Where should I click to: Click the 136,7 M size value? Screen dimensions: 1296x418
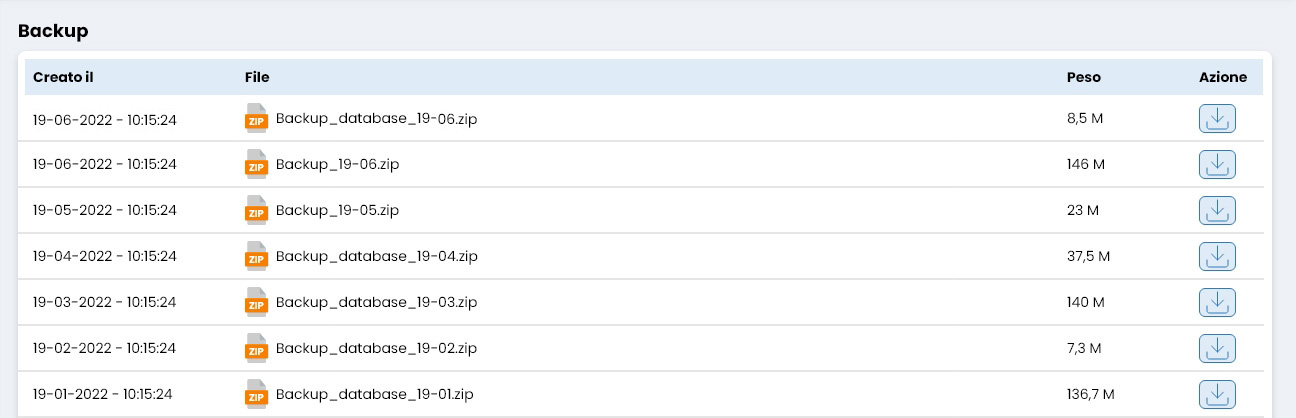coord(1091,394)
